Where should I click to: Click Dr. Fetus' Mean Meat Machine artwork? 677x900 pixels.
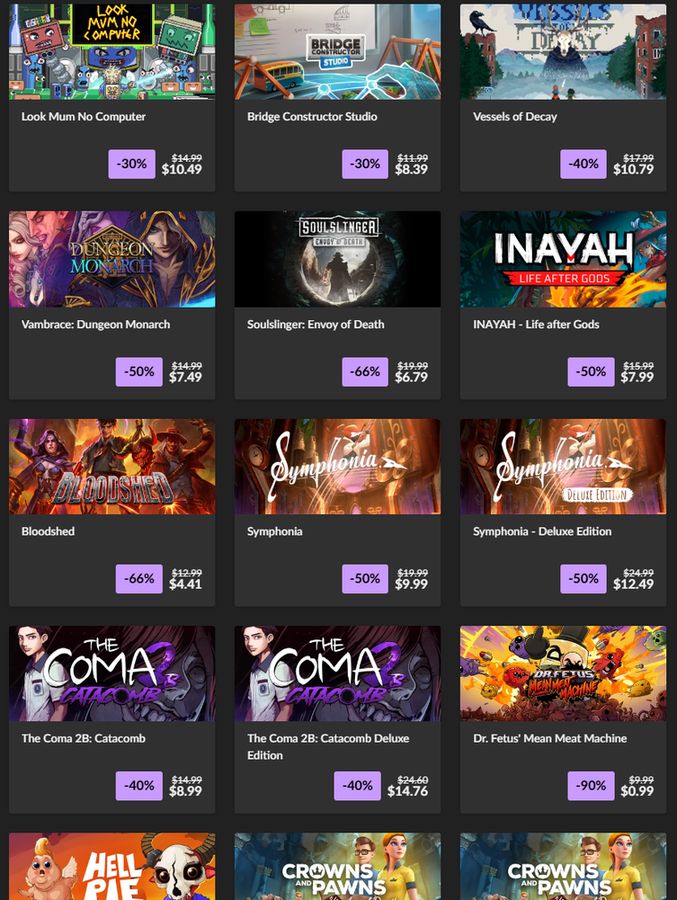coord(563,674)
